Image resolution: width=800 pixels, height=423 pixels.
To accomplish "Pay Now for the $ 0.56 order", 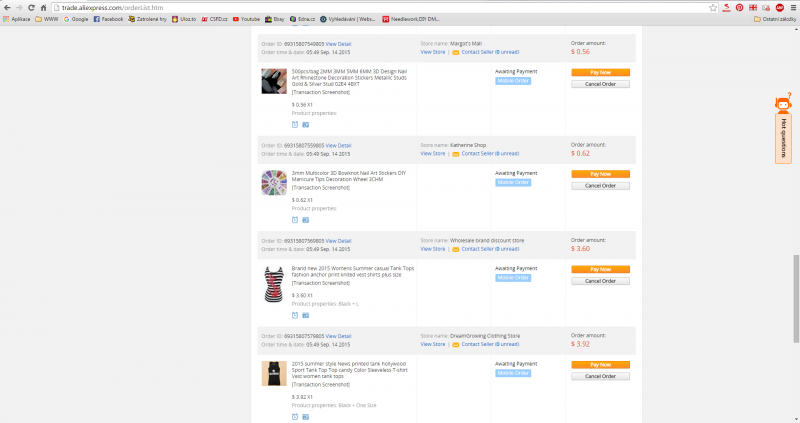I will [600, 73].
